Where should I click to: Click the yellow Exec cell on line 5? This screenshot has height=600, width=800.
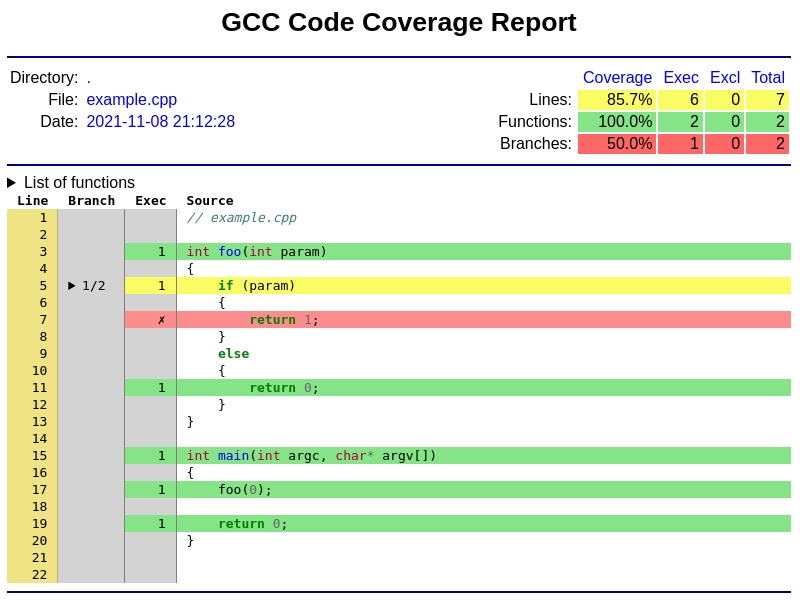(x=162, y=285)
